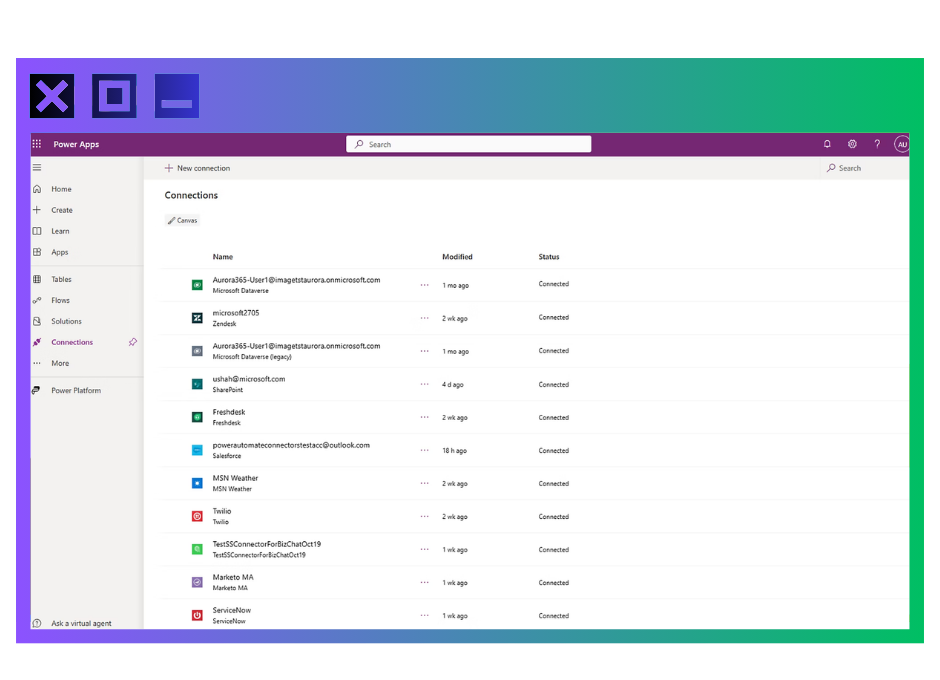
Task: Click Connected status in Twilio row
Action: pos(553,516)
